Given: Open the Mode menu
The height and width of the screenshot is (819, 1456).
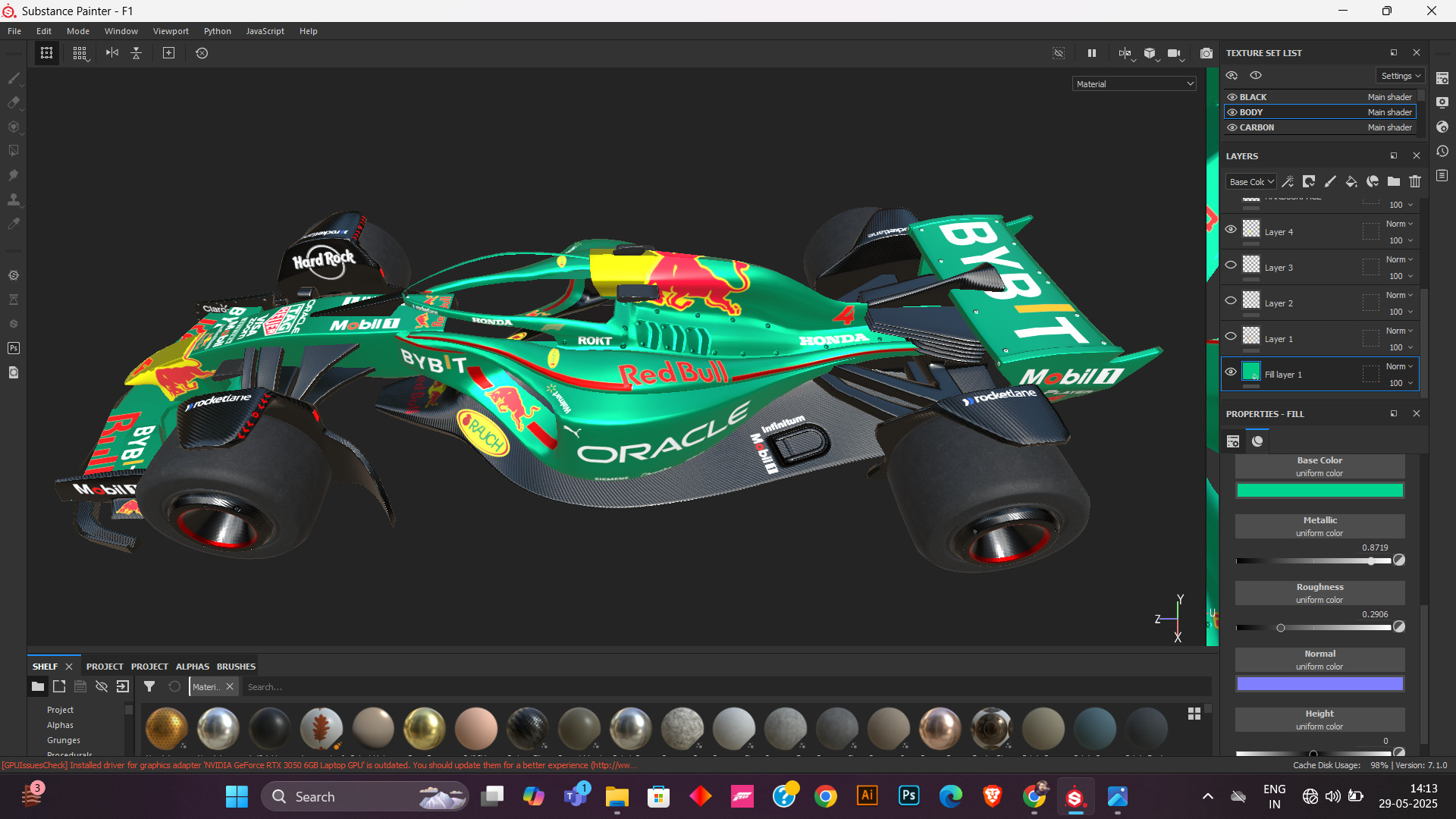Looking at the screenshot, I should click(78, 31).
